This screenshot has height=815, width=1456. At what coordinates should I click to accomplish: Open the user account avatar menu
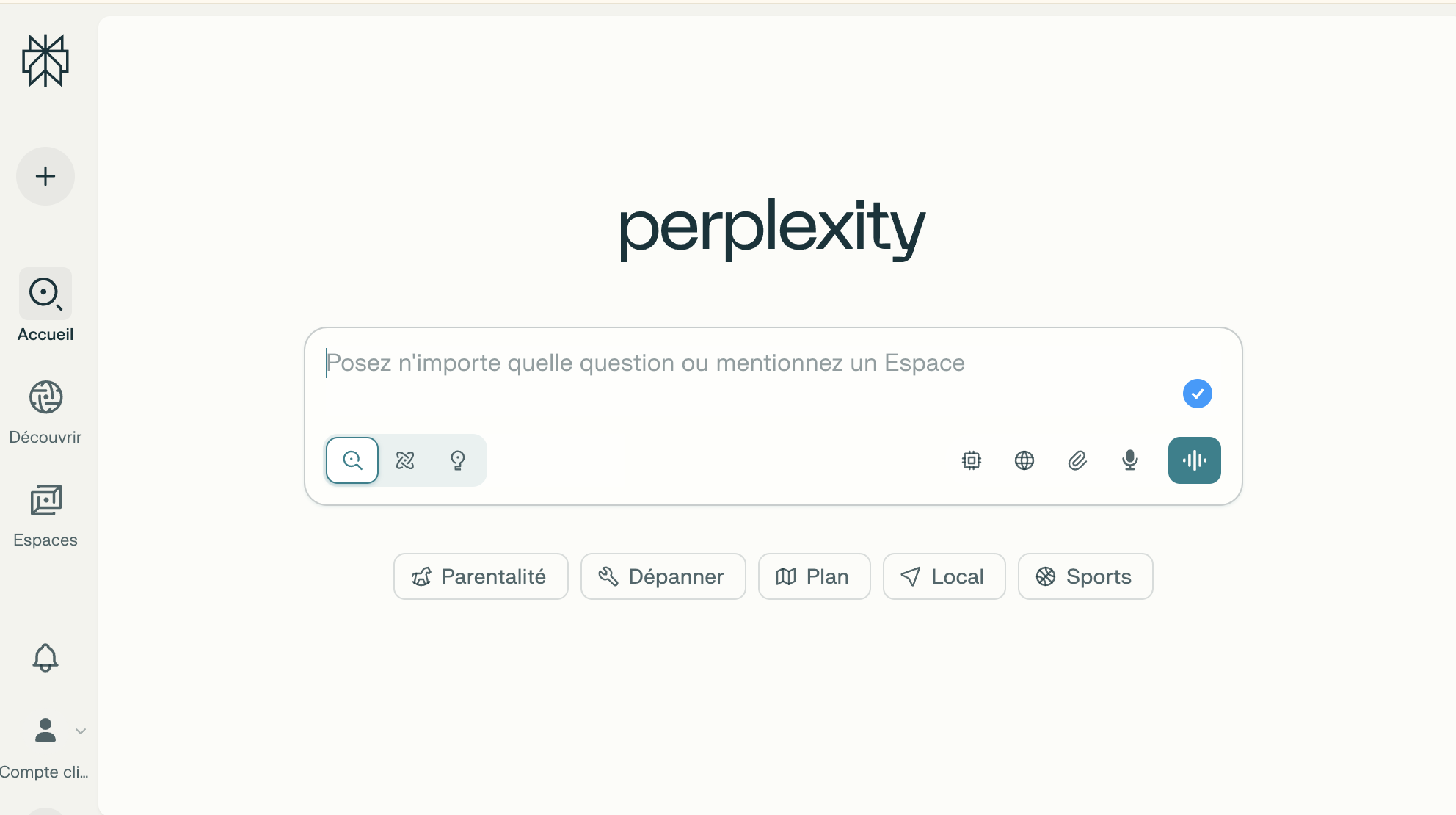tap(45, 731)
